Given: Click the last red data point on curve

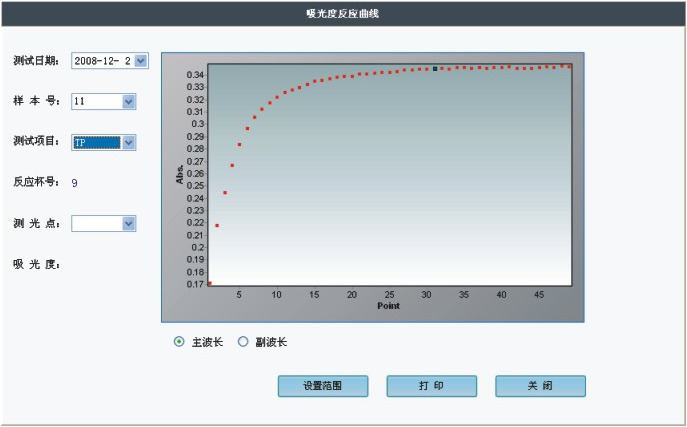Looking at the screenshot, I should [x=570, y=67].
